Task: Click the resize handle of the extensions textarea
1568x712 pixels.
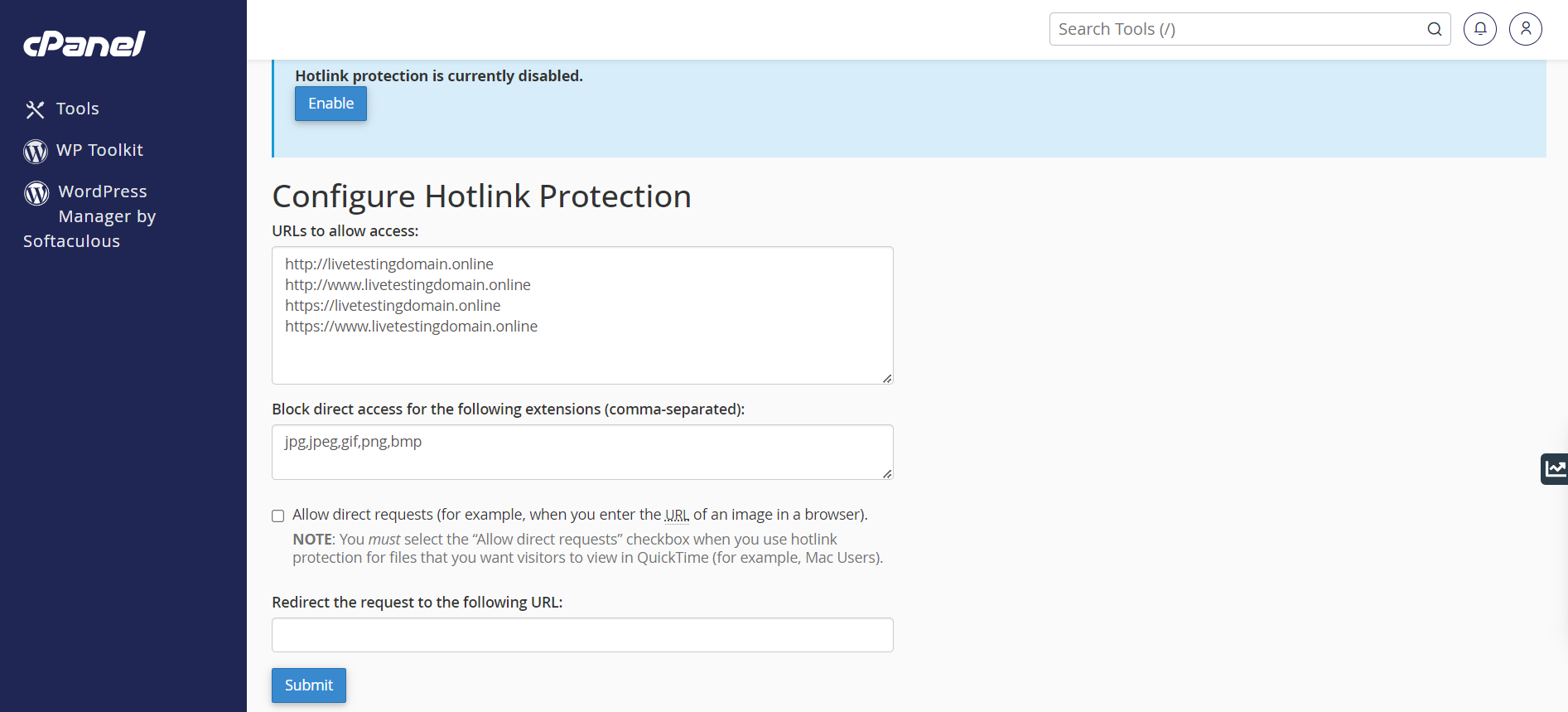Action: tap(887, 473)
